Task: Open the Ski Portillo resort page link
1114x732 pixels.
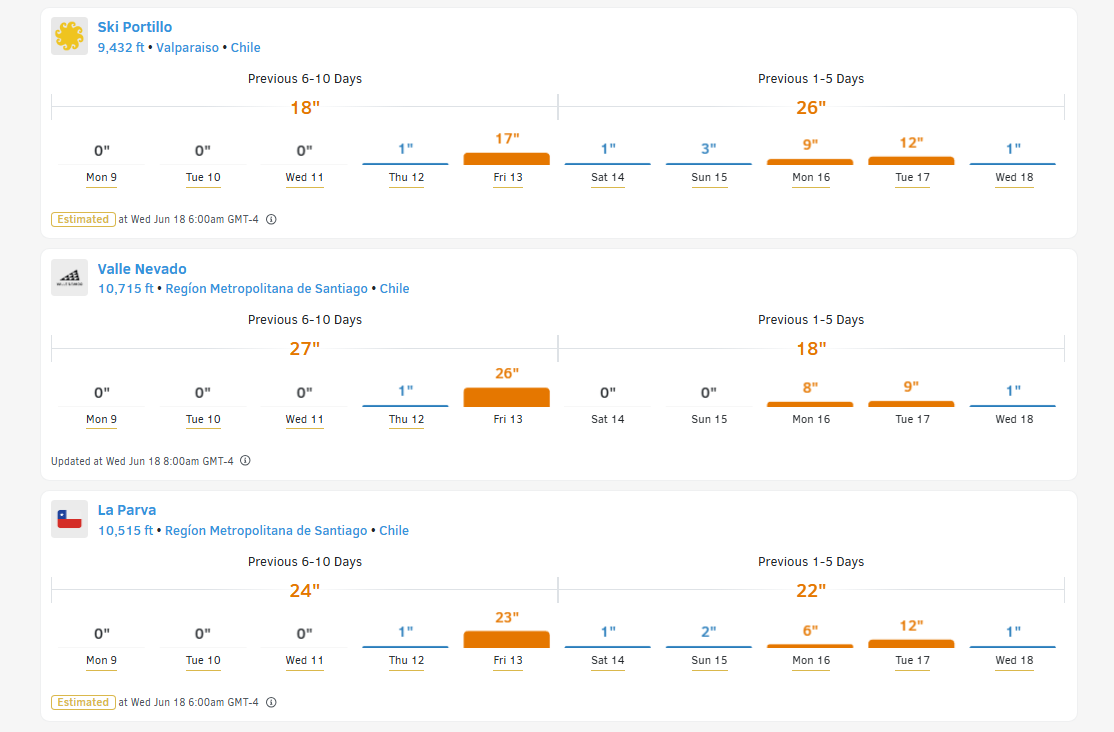Action: 134,27
